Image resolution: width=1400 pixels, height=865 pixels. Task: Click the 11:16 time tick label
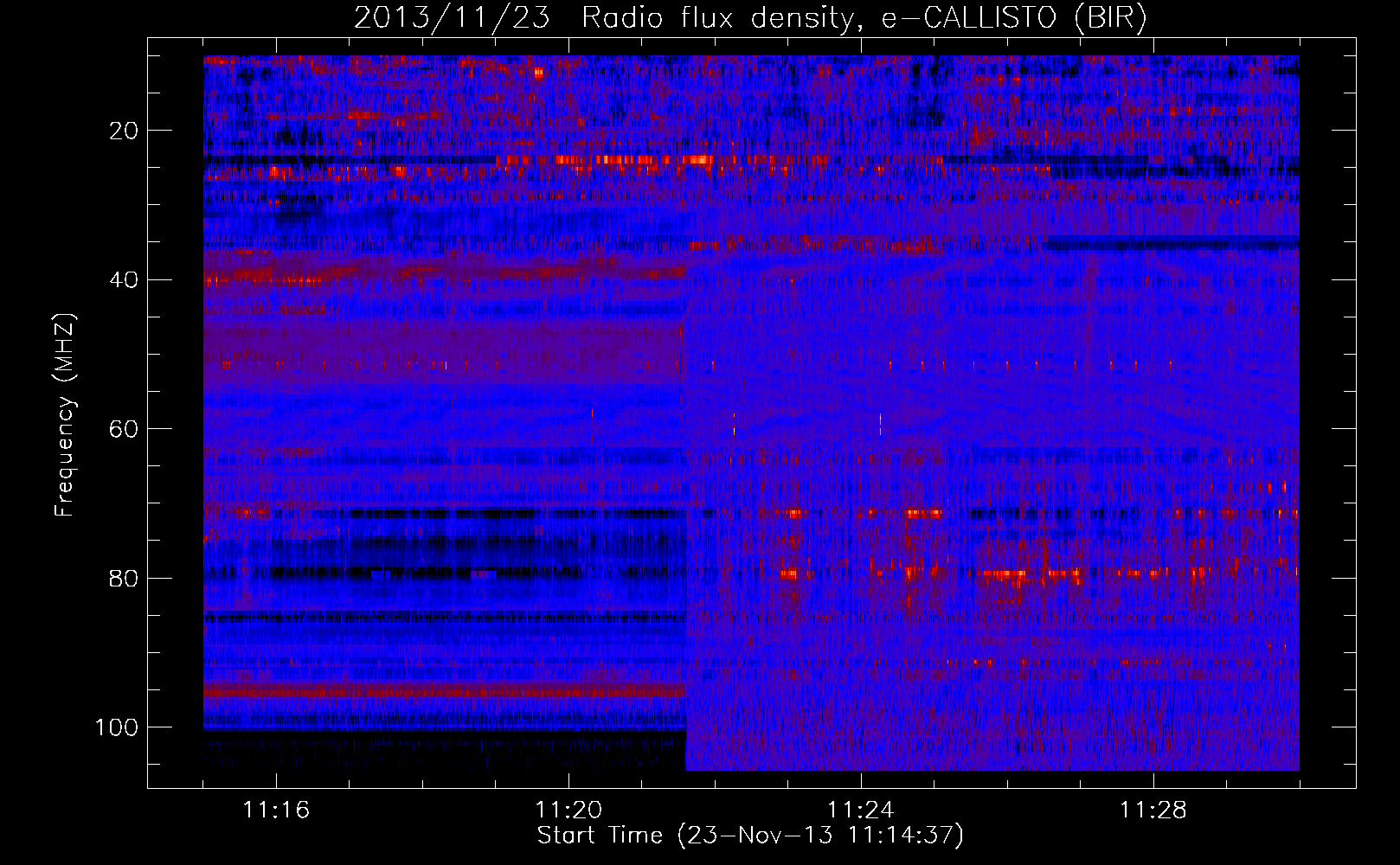pos(276,811)
